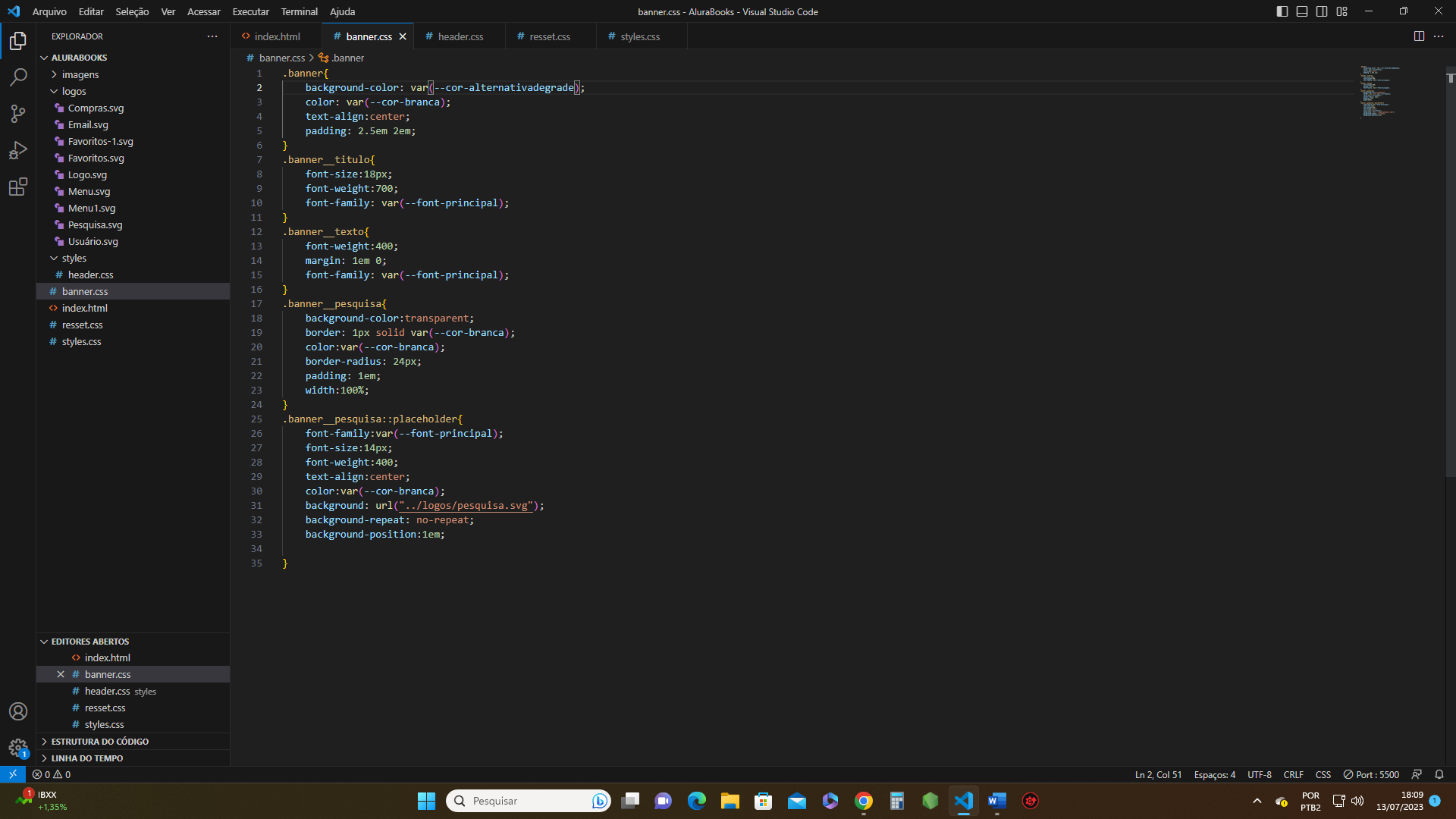The width and height of the screenshot is (1456, 819).
Task: Open the Run and Debug view
Action: 18,150
